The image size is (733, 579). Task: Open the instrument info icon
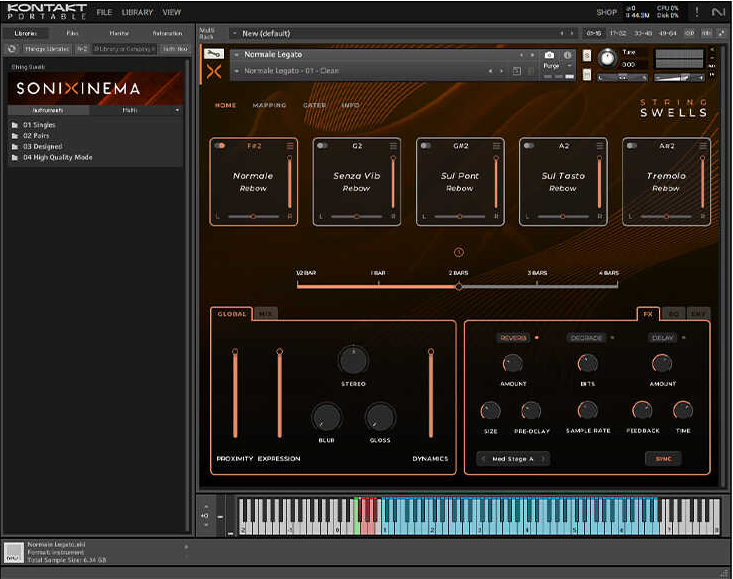pos(567,55)
